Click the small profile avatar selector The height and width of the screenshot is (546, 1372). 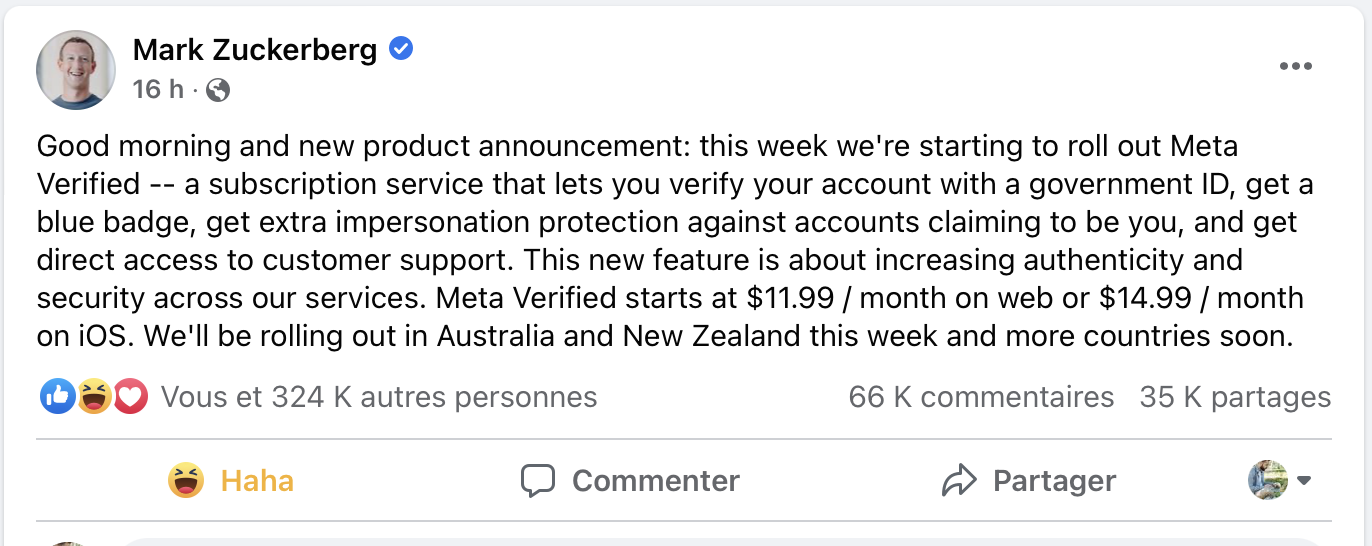pyautogui.click(x=1268, y=481)
